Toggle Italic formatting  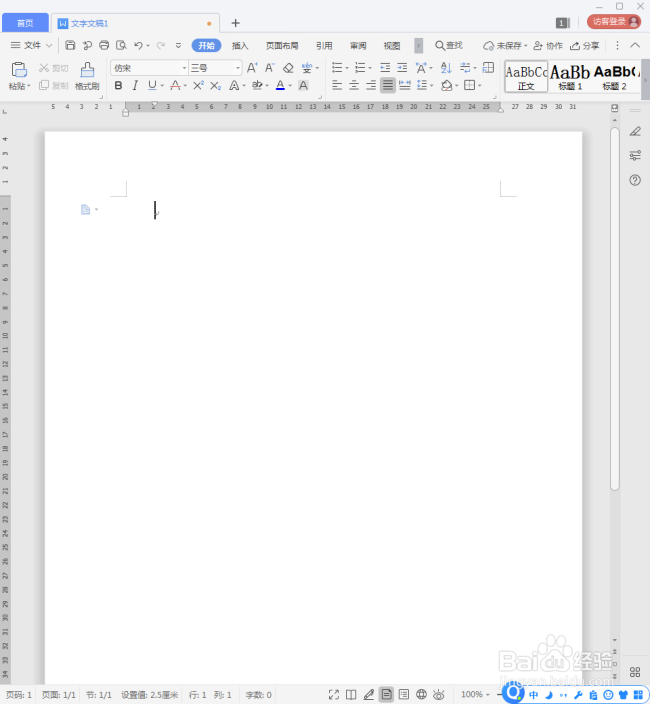click(x=135, y=85)
